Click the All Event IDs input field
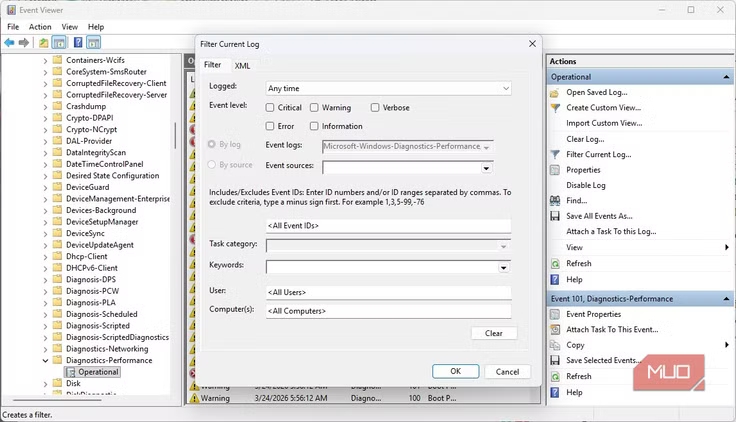This screenshot has height=422, width=736. point(388,226)
